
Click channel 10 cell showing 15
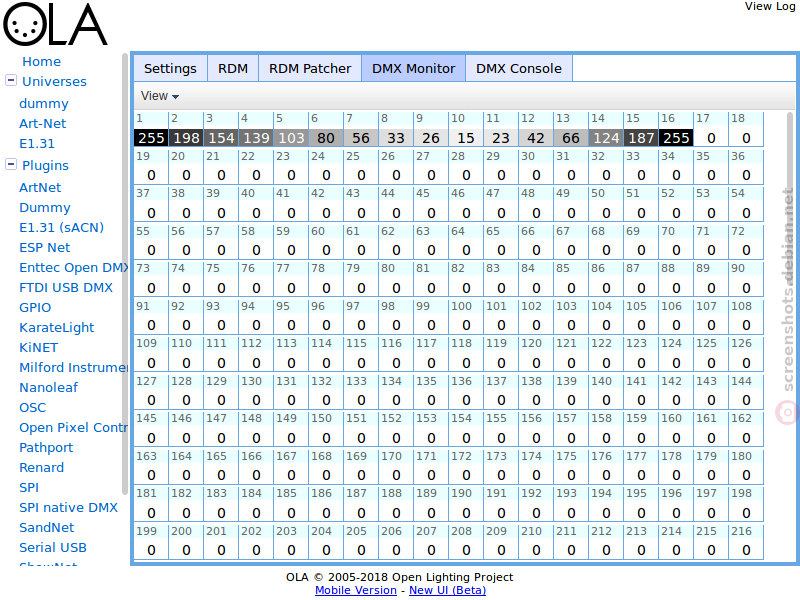[466, 129]
